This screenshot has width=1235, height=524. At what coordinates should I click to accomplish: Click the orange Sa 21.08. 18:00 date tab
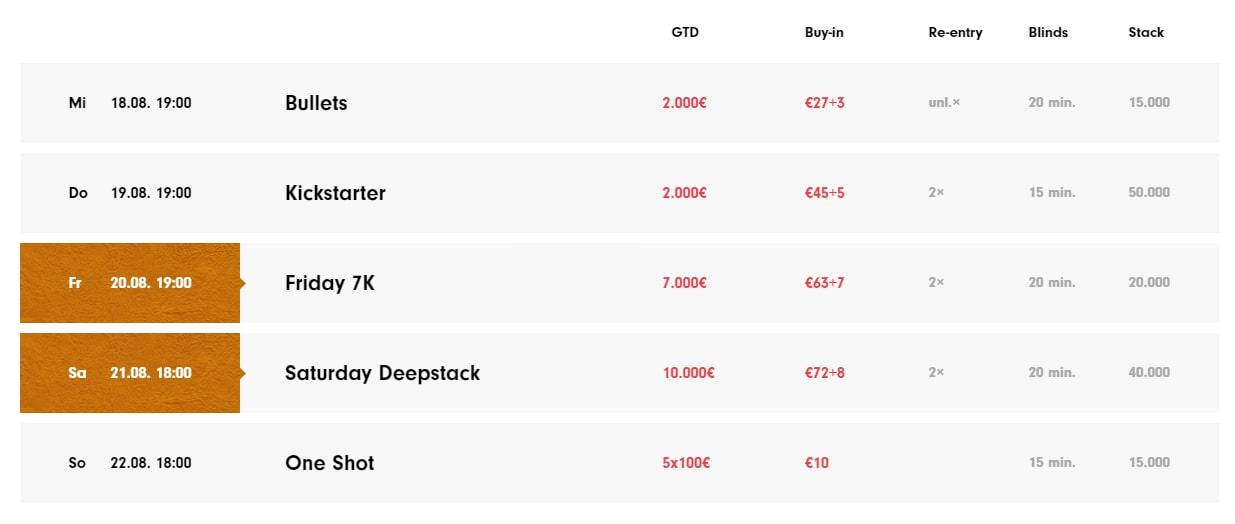(x=130, y=373)
